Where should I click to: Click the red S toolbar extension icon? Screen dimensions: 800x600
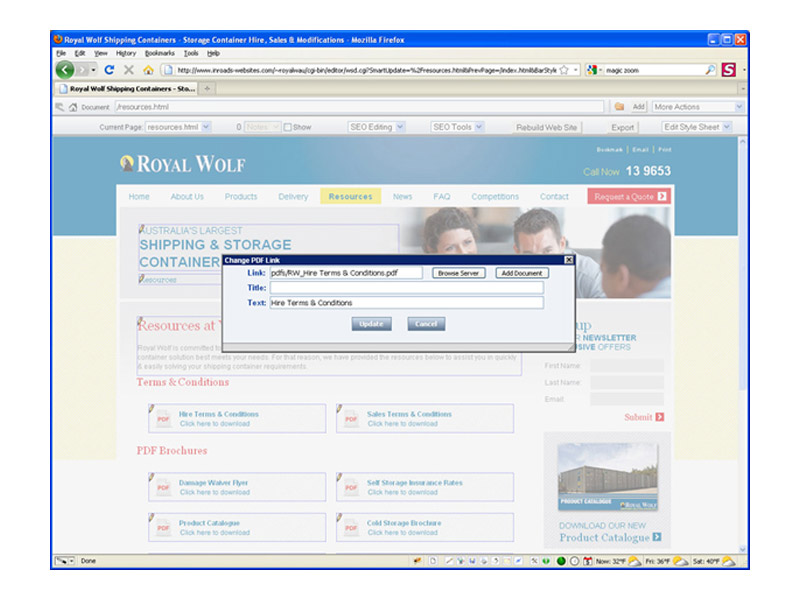coord(728,70)
